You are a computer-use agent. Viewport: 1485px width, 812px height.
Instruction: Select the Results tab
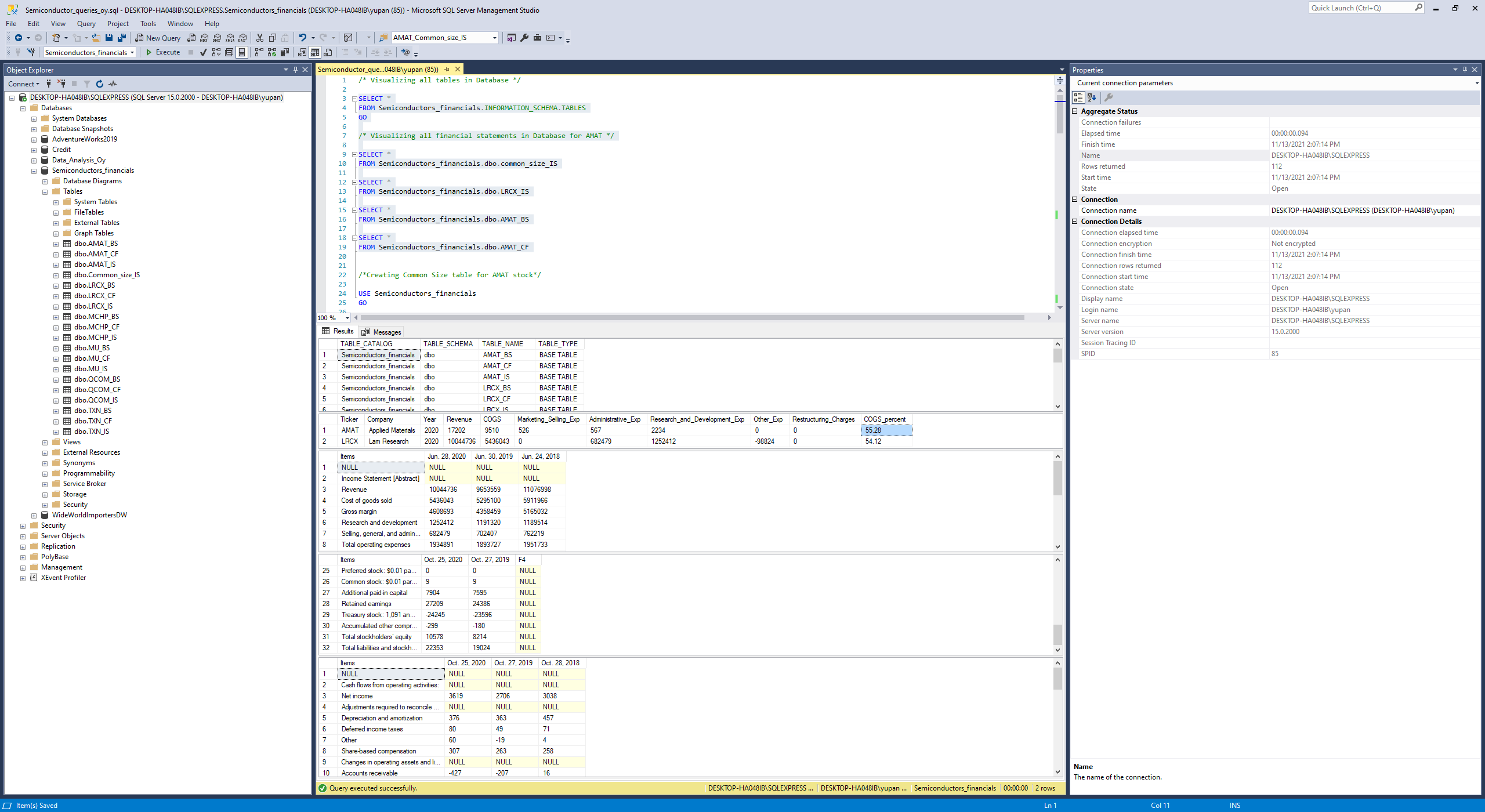tap(338, 331)
